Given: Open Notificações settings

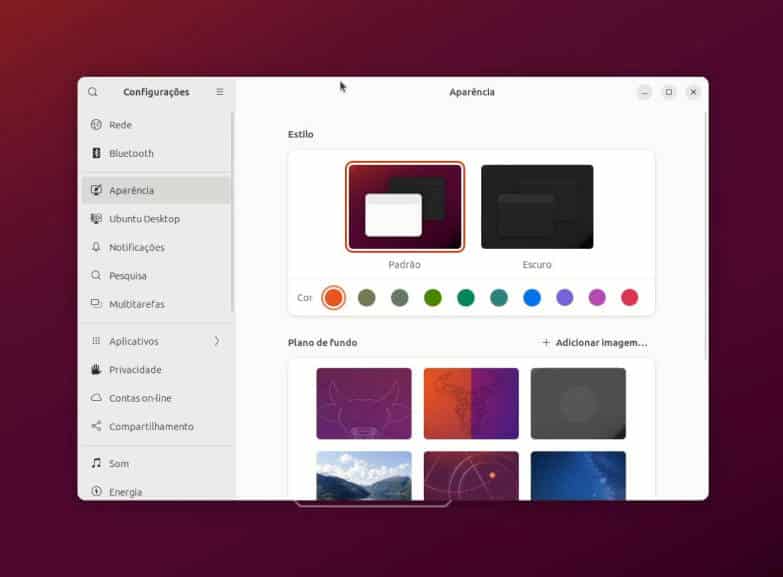Looking at the screenshot, I should 157,247.
